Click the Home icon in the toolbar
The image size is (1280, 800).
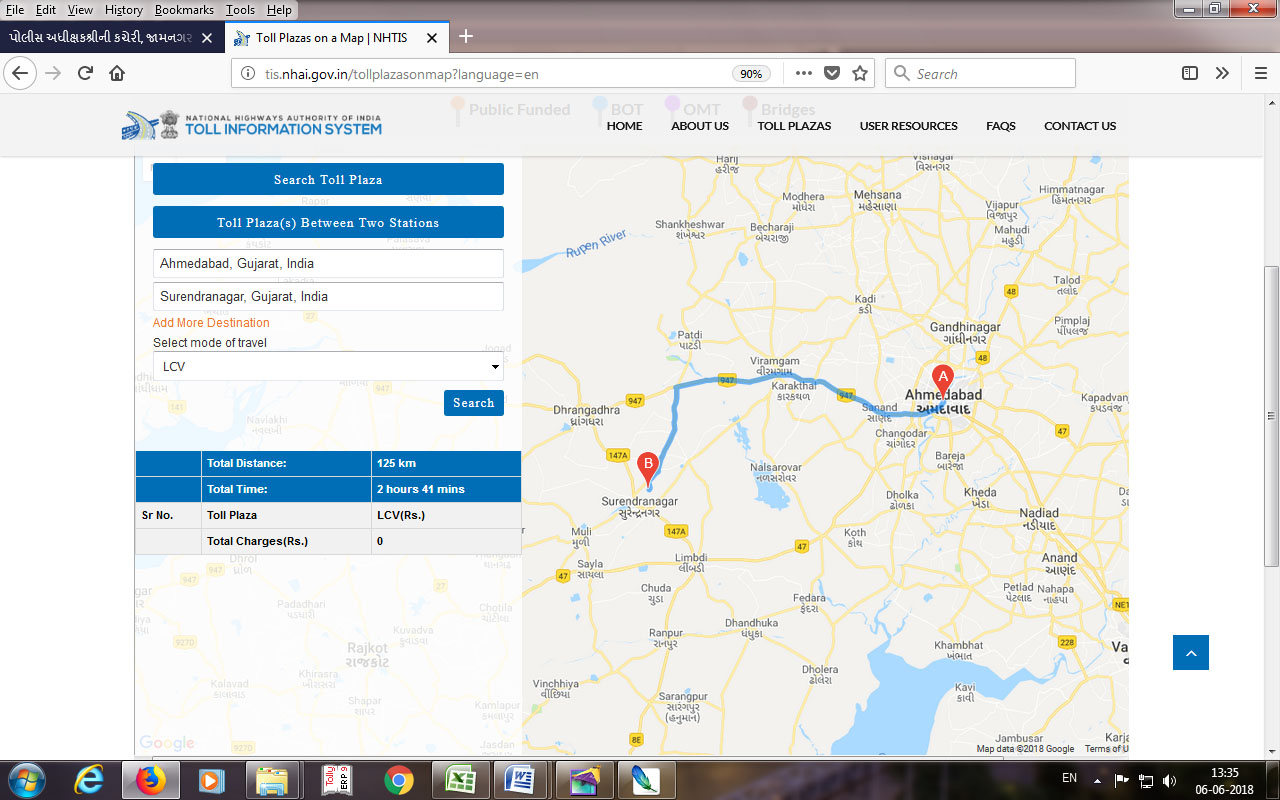click(117, 73)
